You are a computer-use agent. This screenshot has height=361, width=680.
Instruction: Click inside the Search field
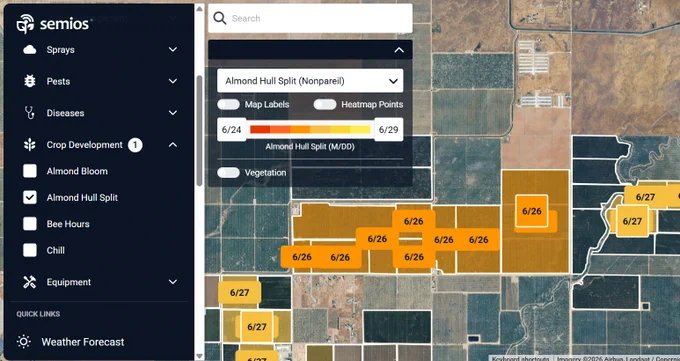pyautogui.click(x=310, y=18)
